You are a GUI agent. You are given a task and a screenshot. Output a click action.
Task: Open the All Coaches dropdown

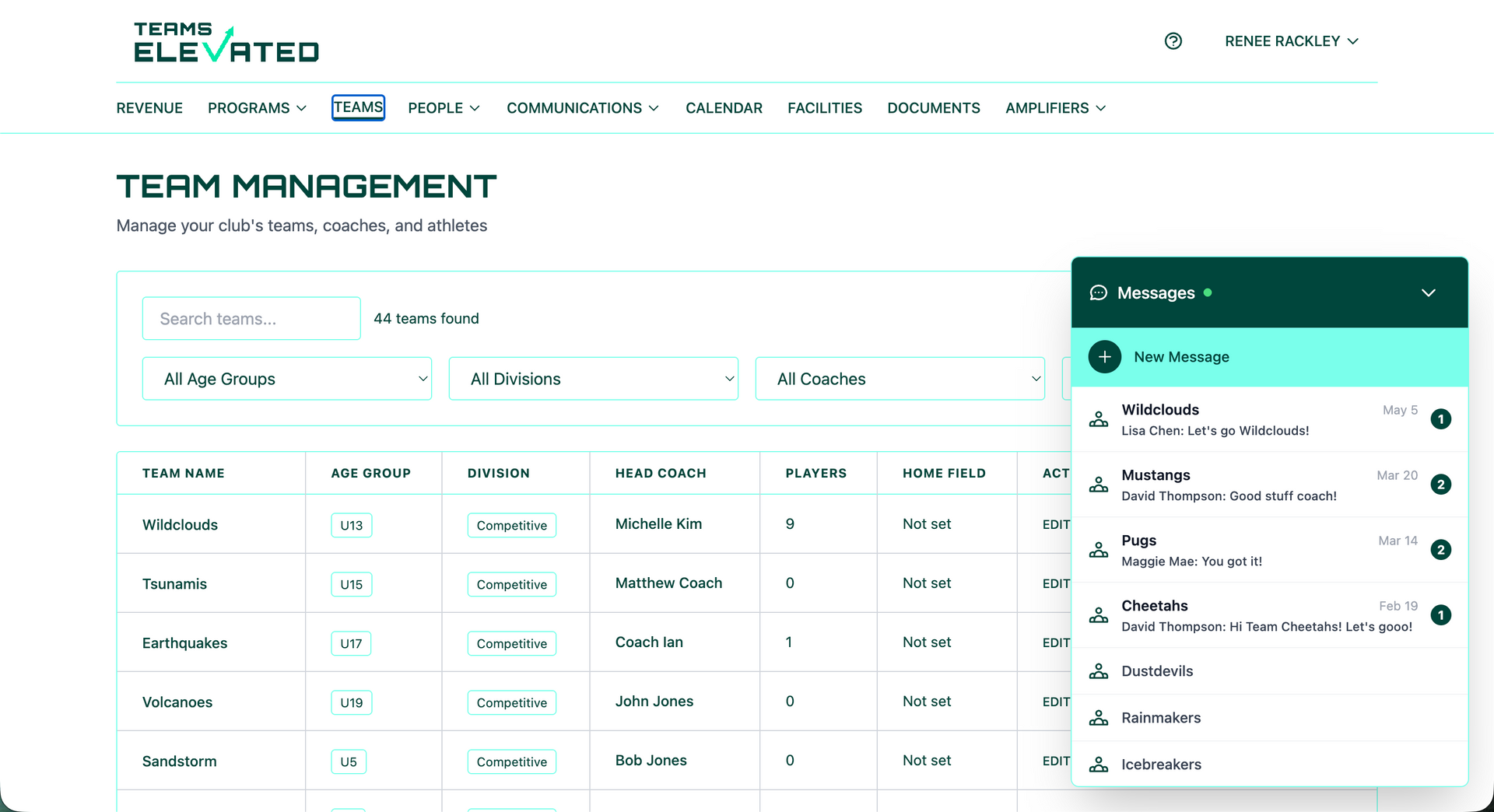(x=900, y=379)
